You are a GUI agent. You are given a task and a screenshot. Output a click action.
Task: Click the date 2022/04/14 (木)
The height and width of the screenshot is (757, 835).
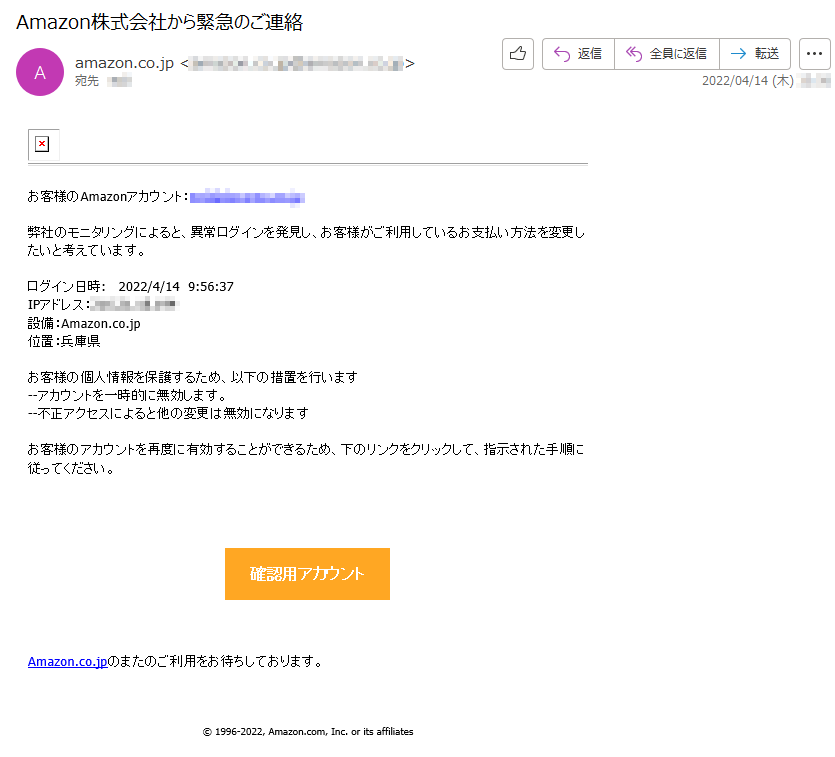(747, 81)
